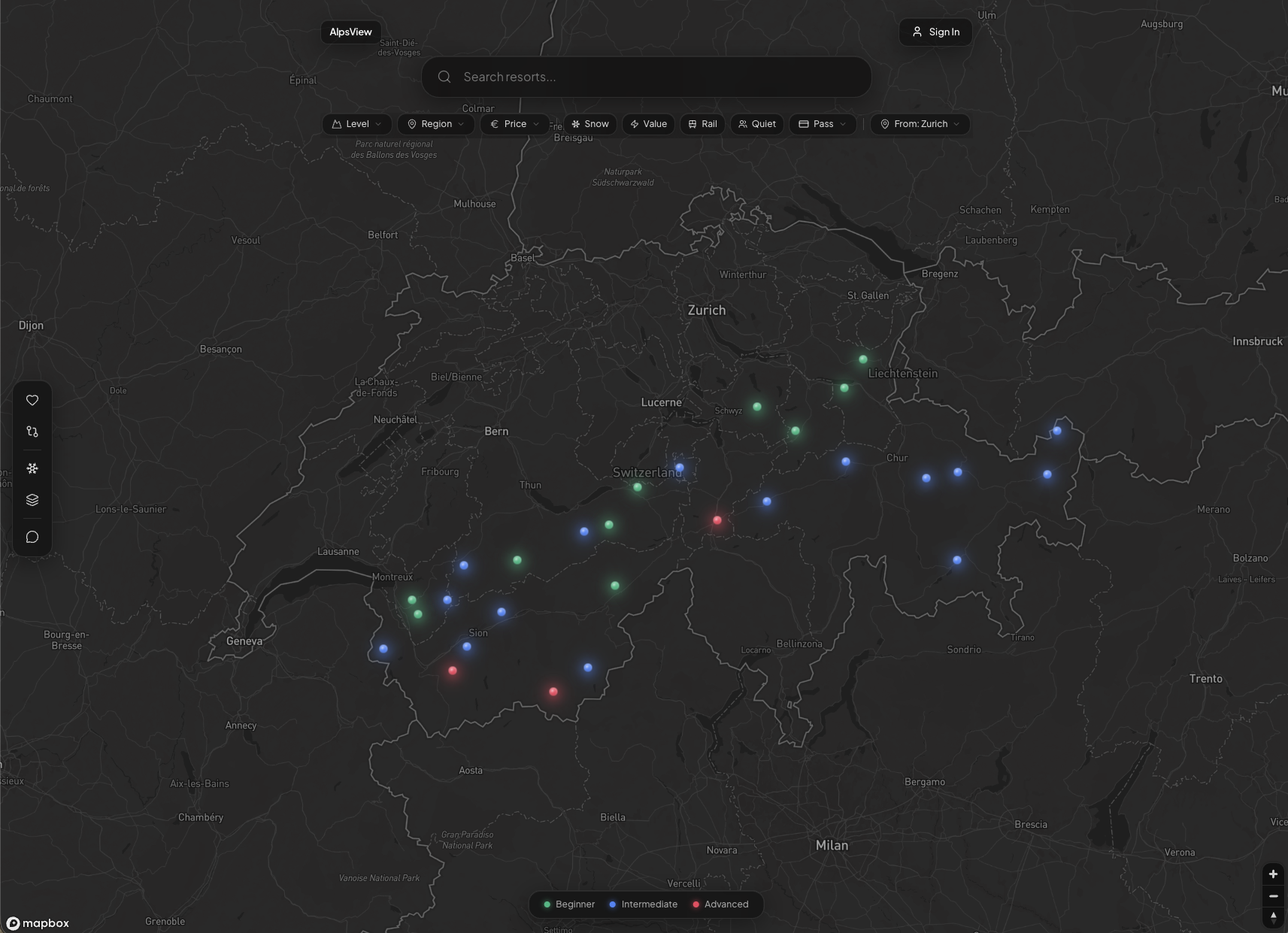Open favorites with the heart icon

click(x=32, y=401)
